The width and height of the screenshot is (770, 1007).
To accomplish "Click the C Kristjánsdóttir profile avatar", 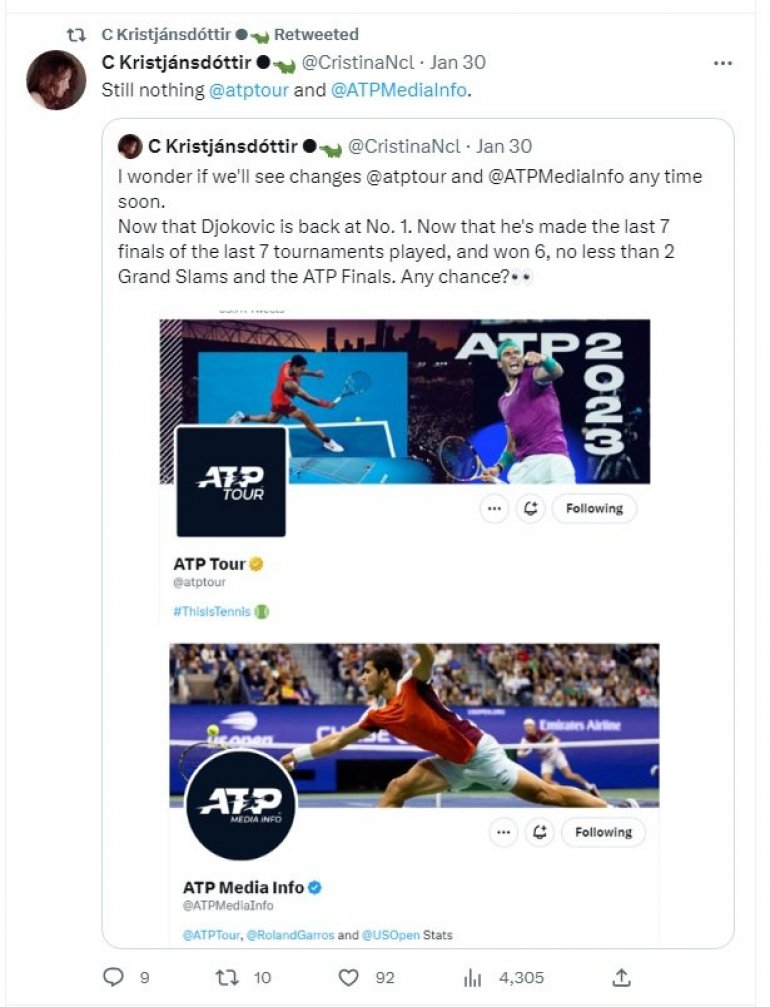I will coord(56,80).
